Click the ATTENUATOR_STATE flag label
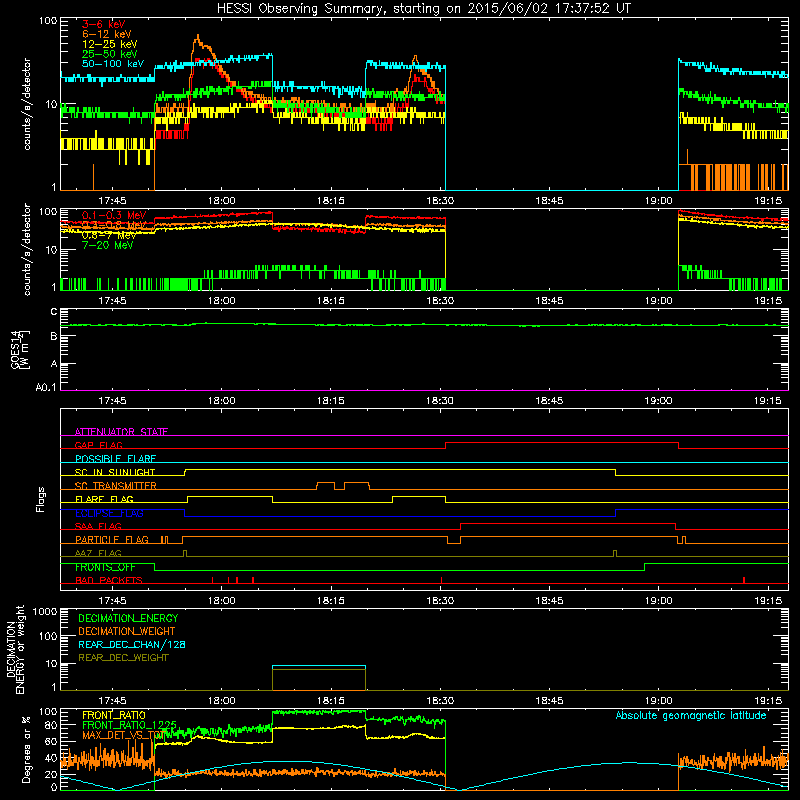This screenshot has height=800, width=800. click(x=121, y=432)
